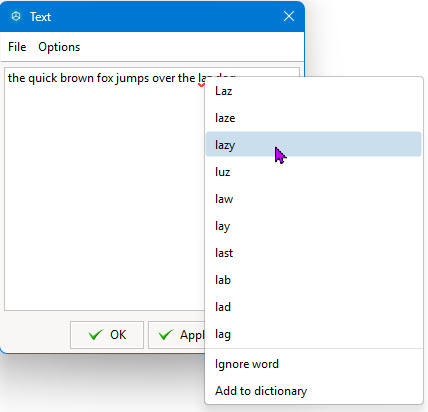Pick 'lab' from spelling suggestions
Screen dimensions: 428x412
pos(313,280)
